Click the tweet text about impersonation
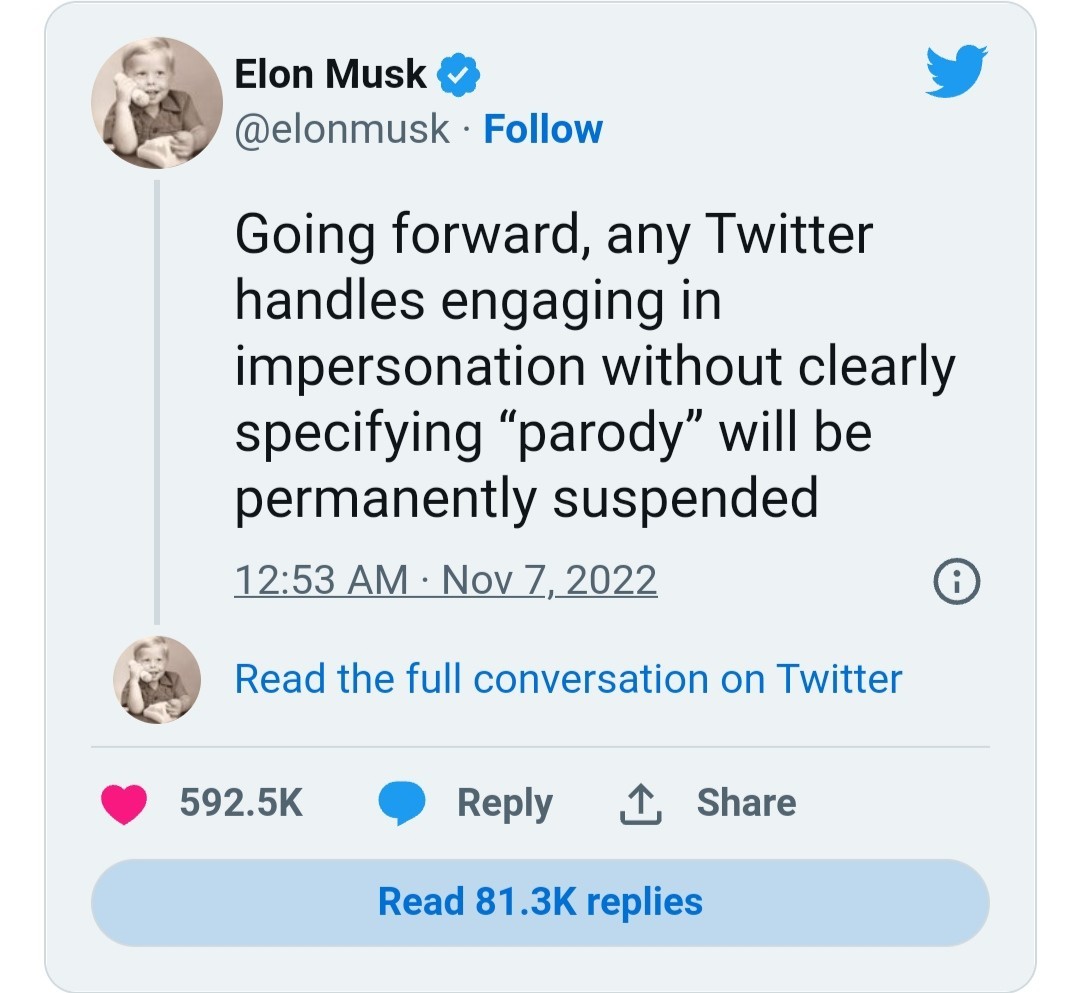This screenshot has height=993, width=1080. [x=590, y=365]
